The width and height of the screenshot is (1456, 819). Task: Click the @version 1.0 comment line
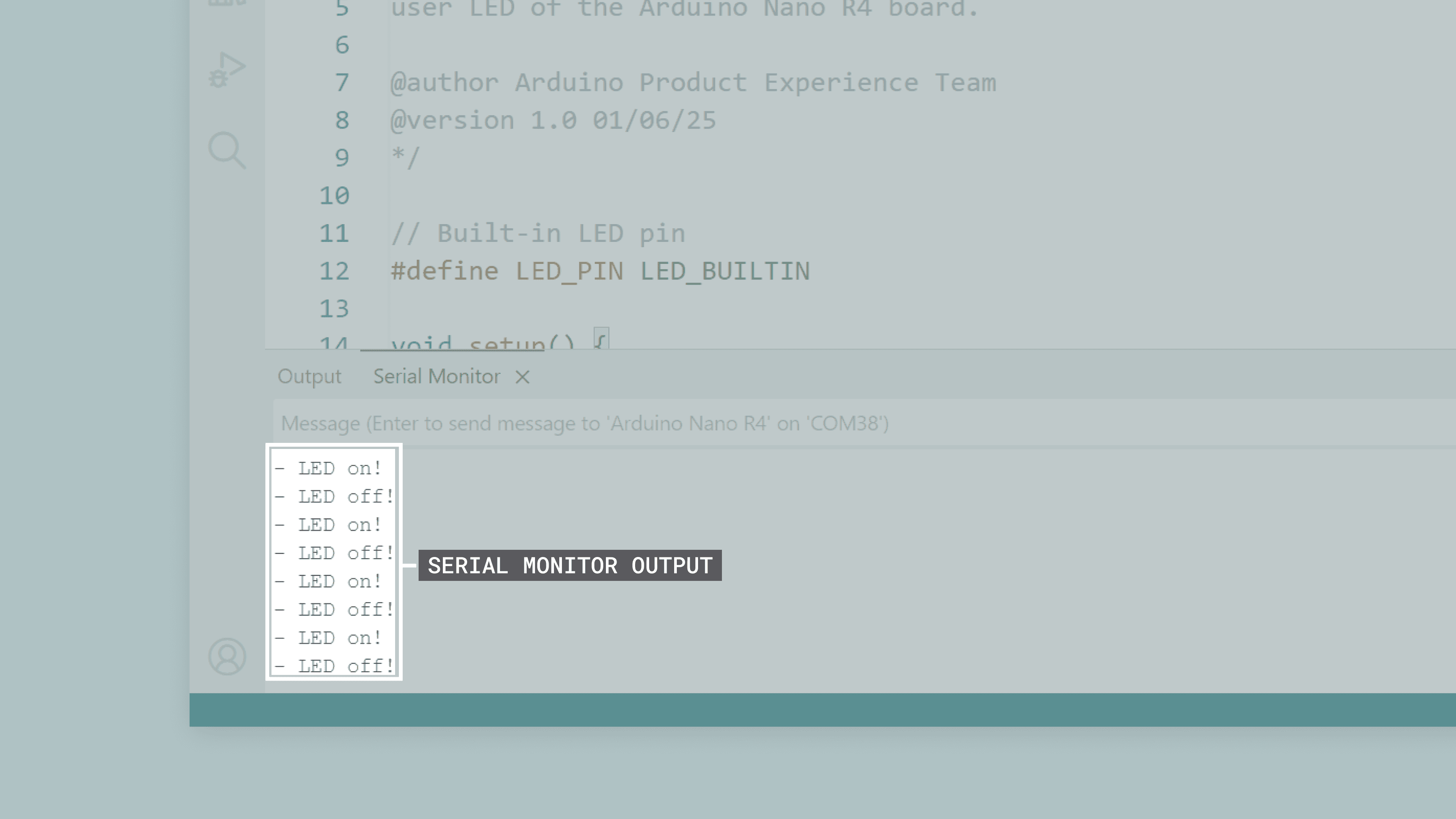coord(553,121)
